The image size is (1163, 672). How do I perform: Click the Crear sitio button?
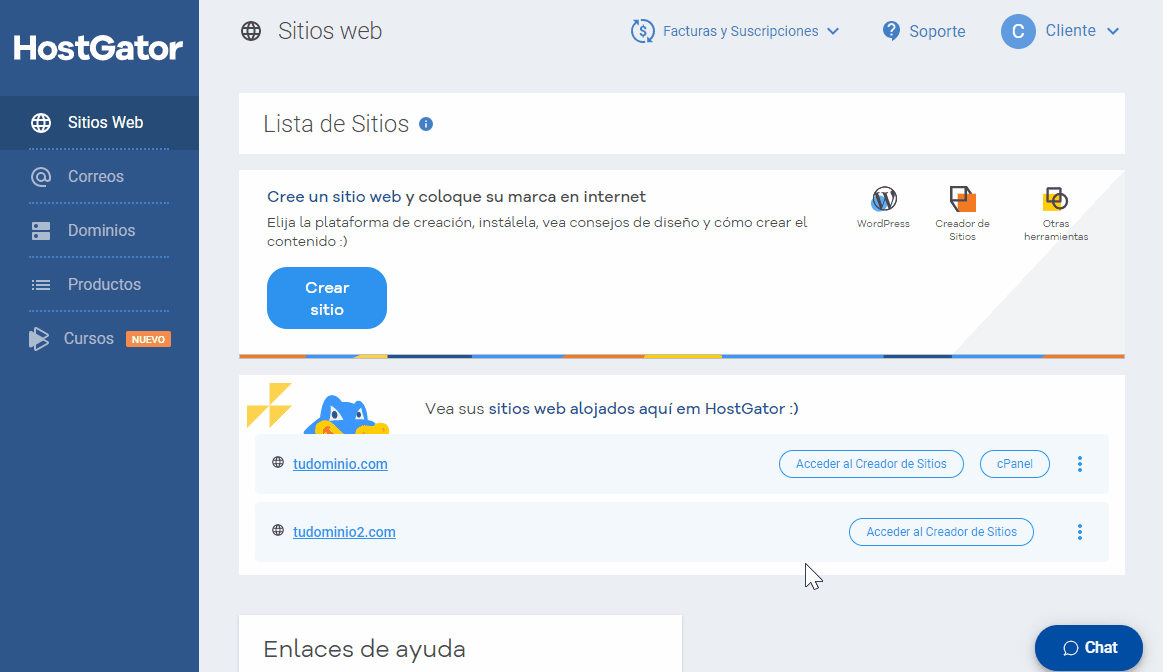327,298
